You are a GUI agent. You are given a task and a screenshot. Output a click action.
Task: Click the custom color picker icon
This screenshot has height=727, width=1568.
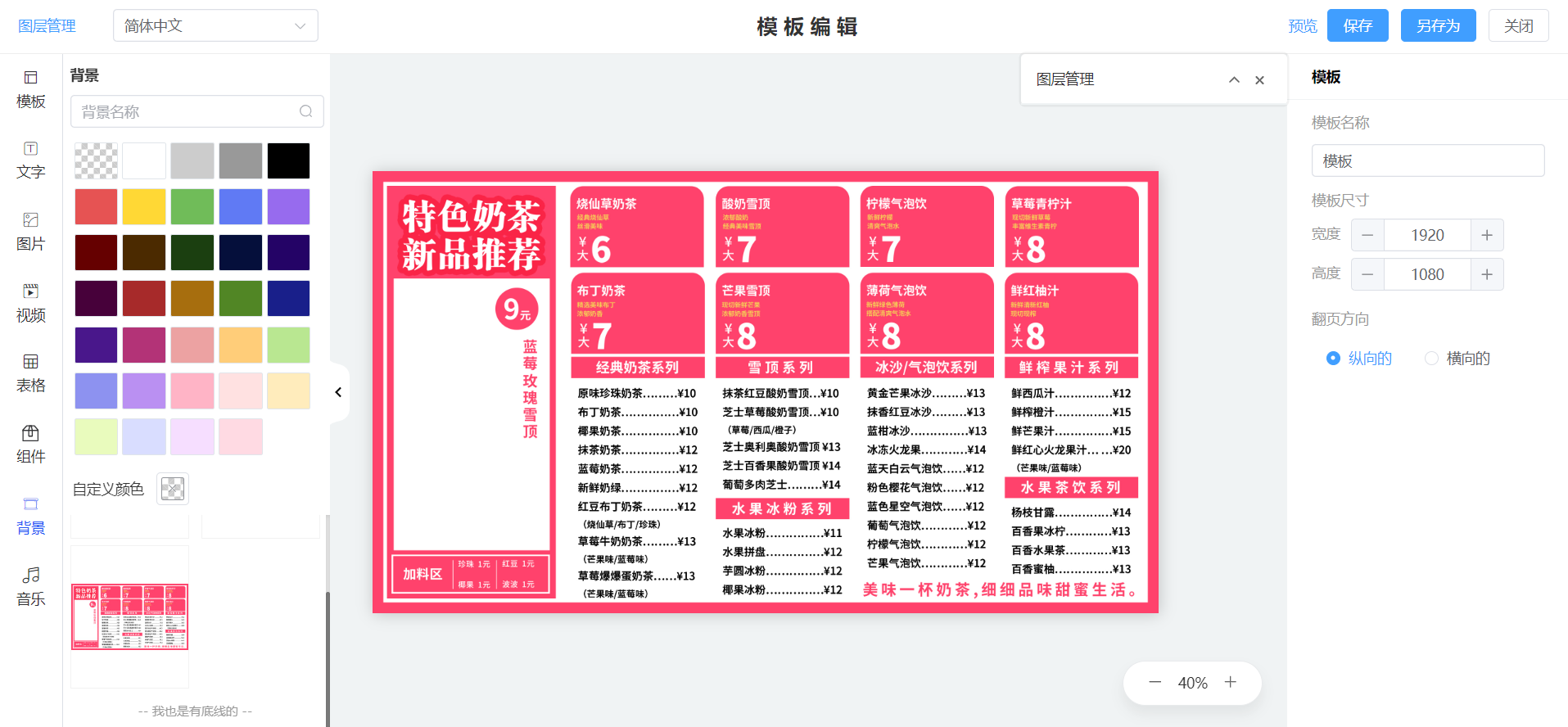[x=172, y=489]
